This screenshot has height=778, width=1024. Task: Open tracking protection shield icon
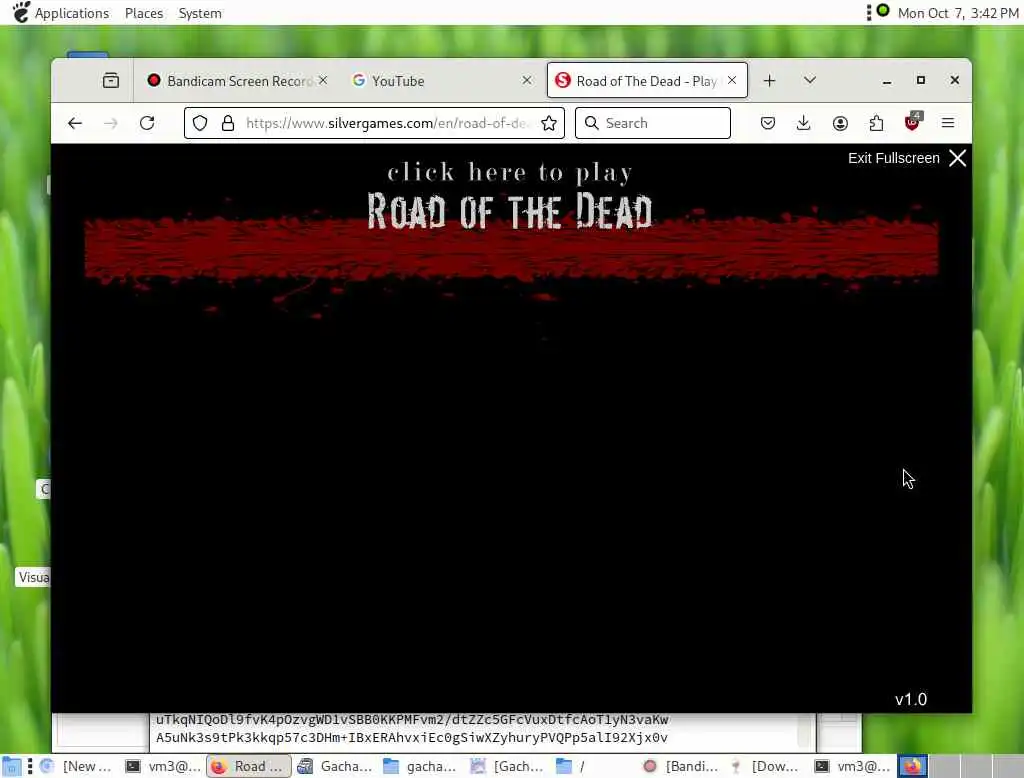click(x=200, y=123)
